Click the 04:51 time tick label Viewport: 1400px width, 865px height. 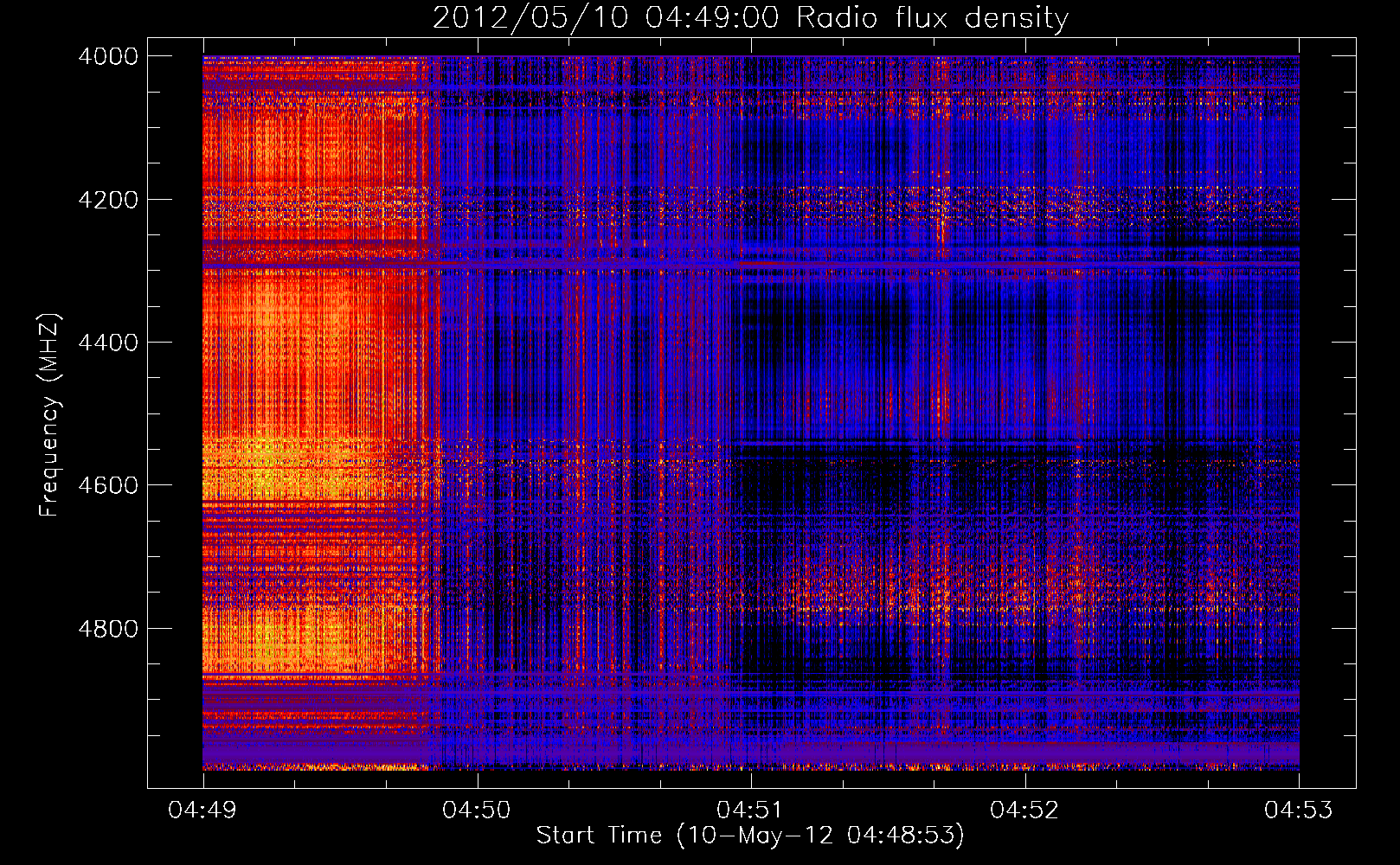coord(751,811)
